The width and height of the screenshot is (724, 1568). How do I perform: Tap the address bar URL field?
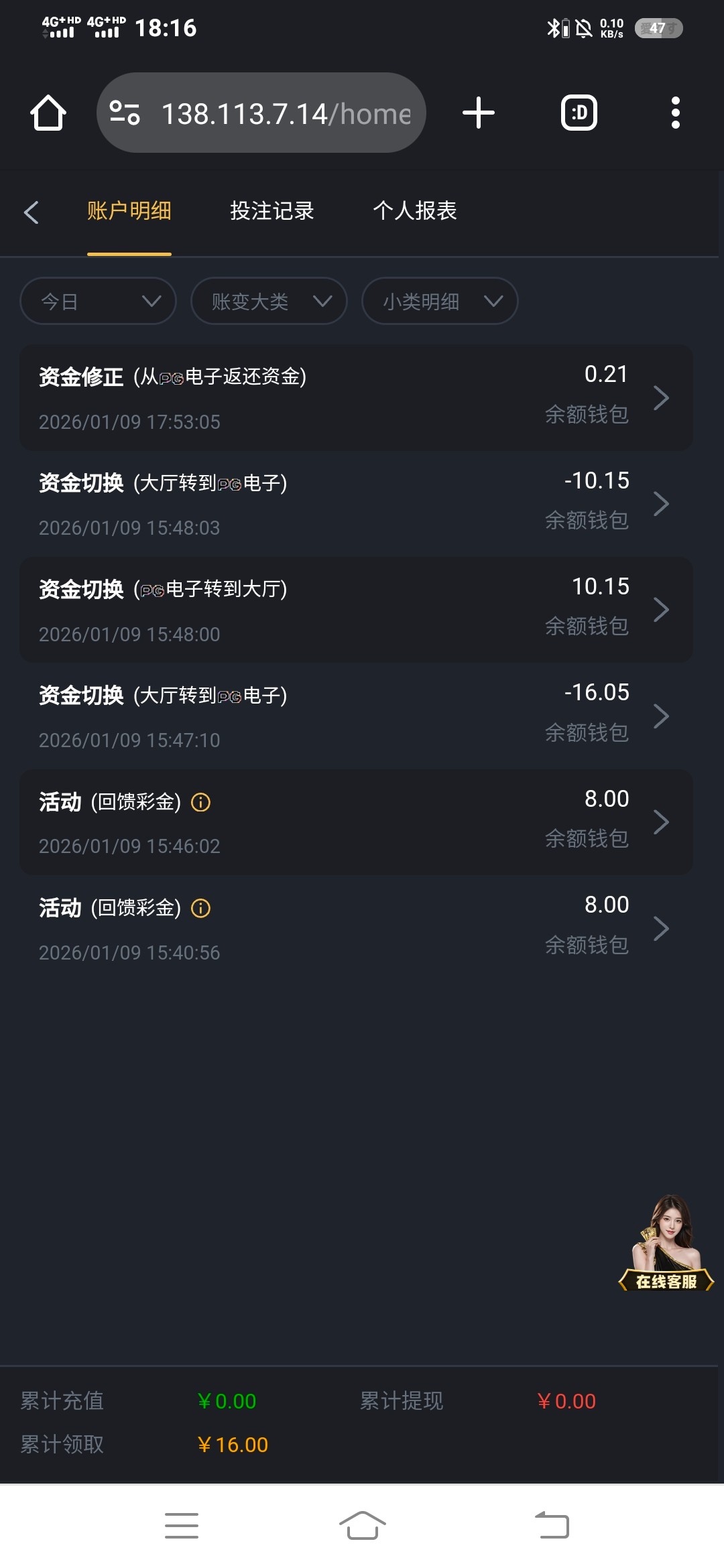pos(286,114)
